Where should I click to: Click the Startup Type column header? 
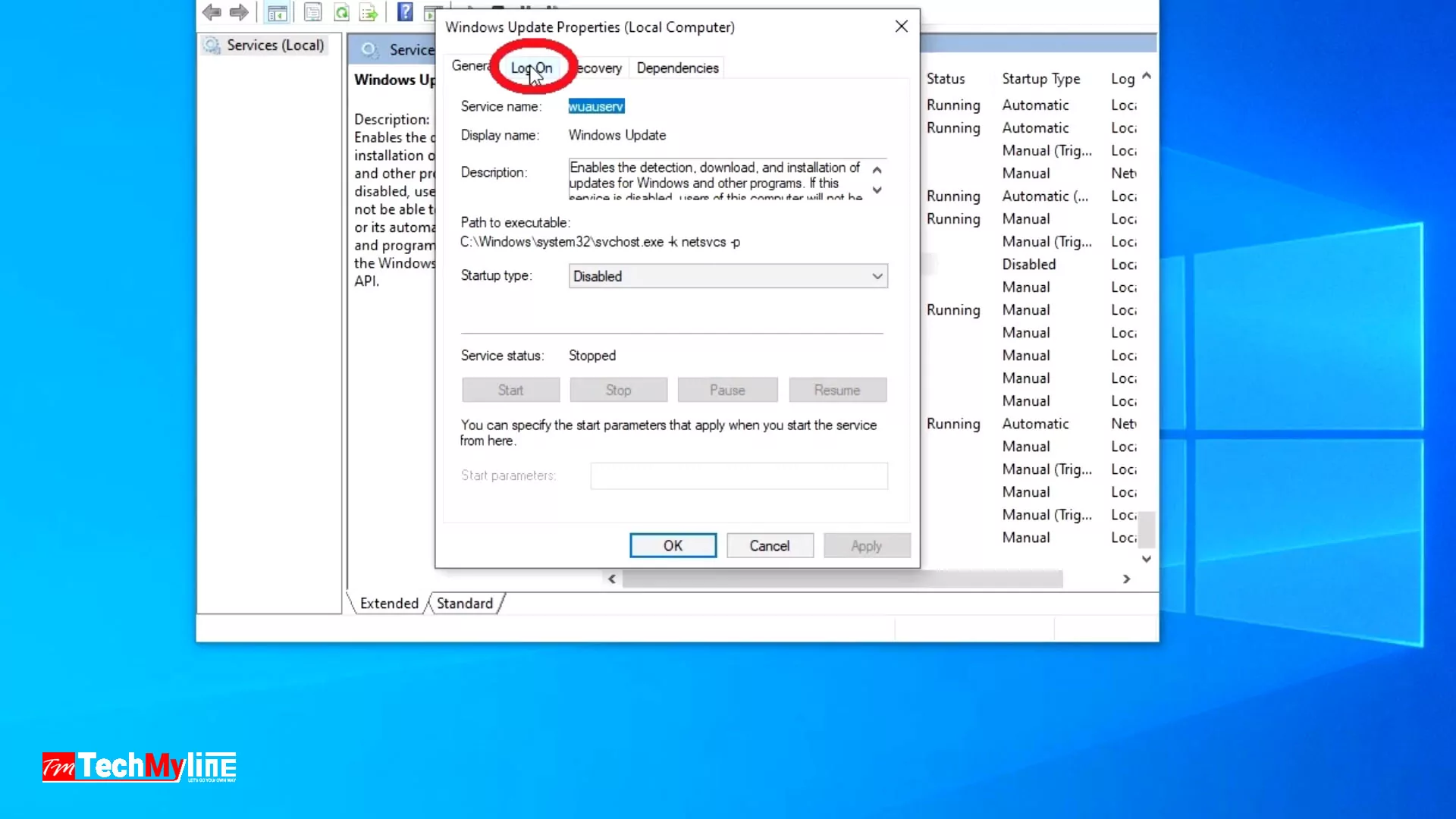click(x=1040, y=79)
